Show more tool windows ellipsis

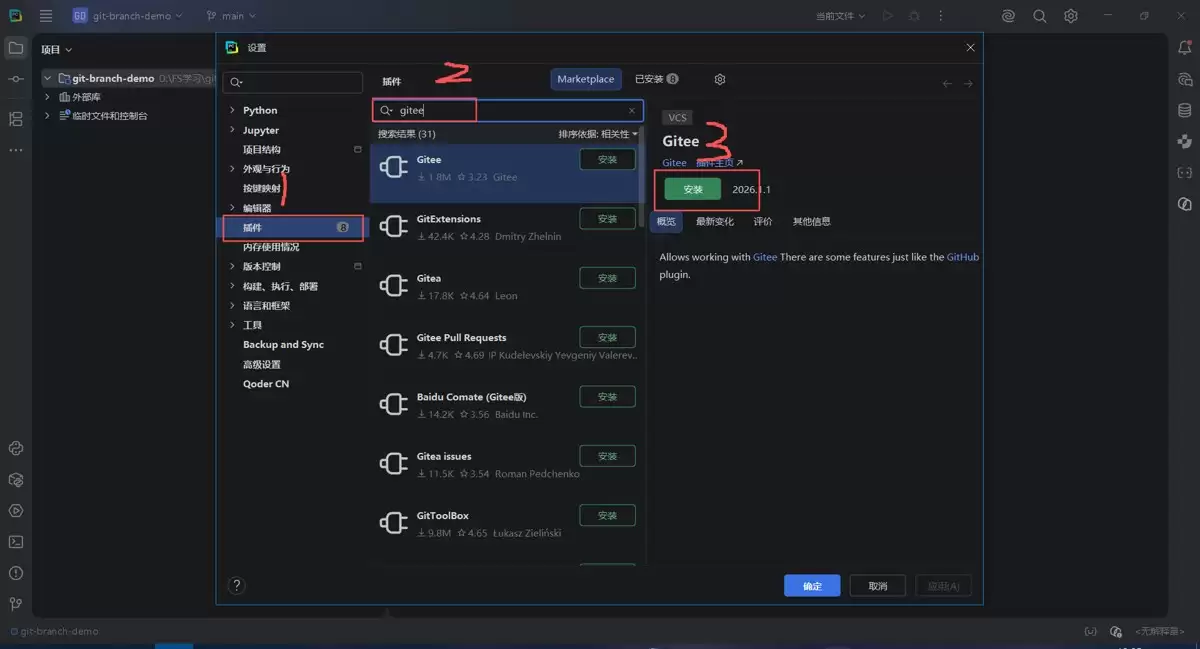tap(15, 150)
